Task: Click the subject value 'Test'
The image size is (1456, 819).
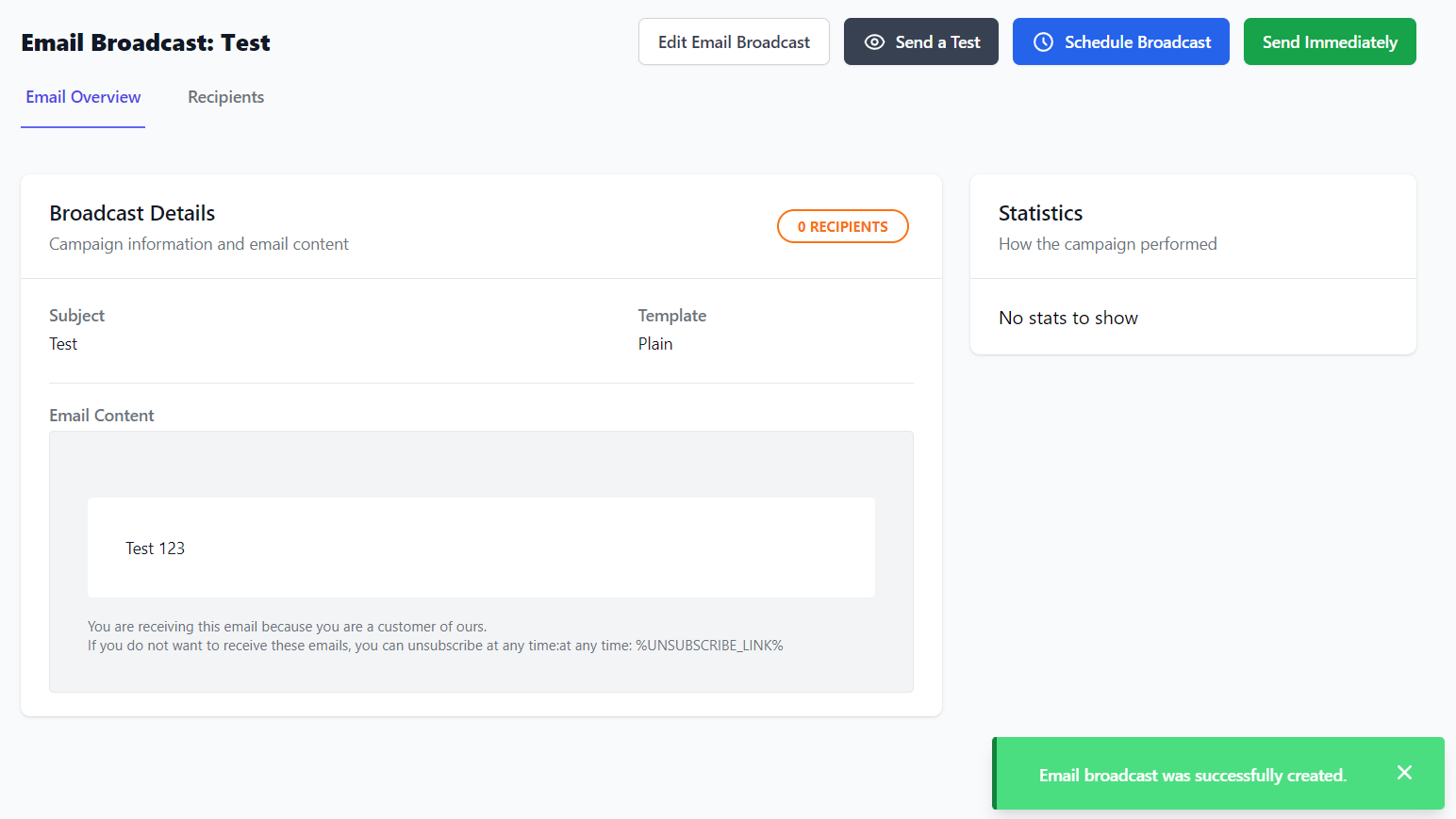Action: tap(63, 344)
